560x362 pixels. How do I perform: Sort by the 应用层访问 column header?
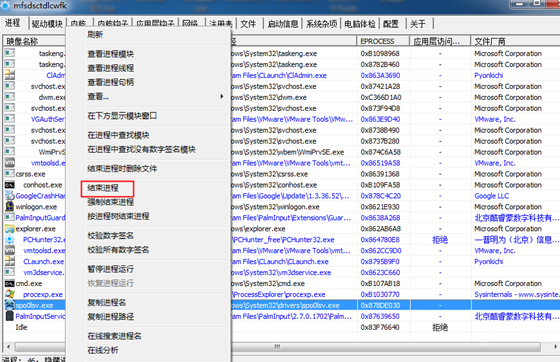pos(440,41)
